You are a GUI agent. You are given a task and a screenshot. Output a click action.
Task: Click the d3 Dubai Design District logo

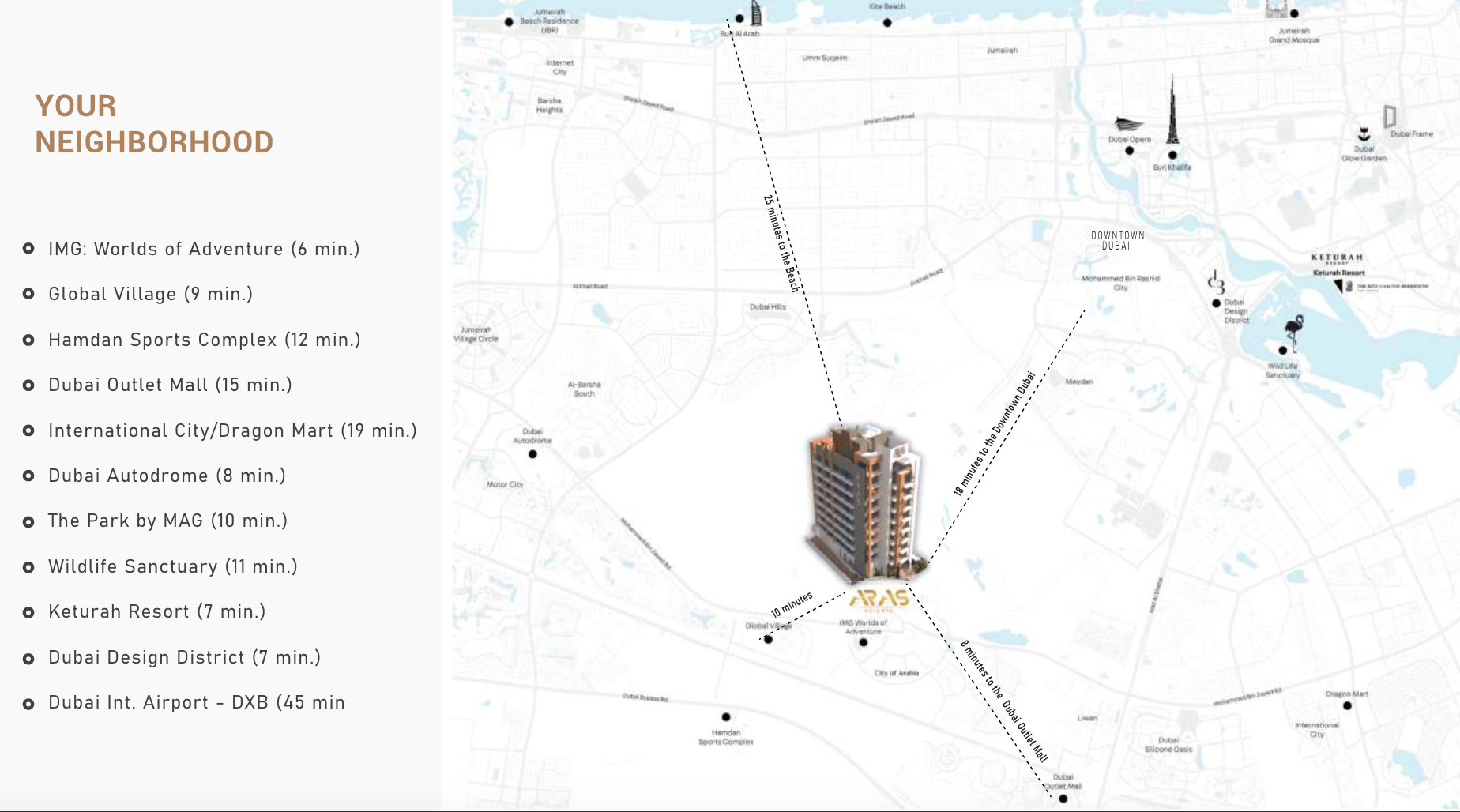coord(1217,282)
